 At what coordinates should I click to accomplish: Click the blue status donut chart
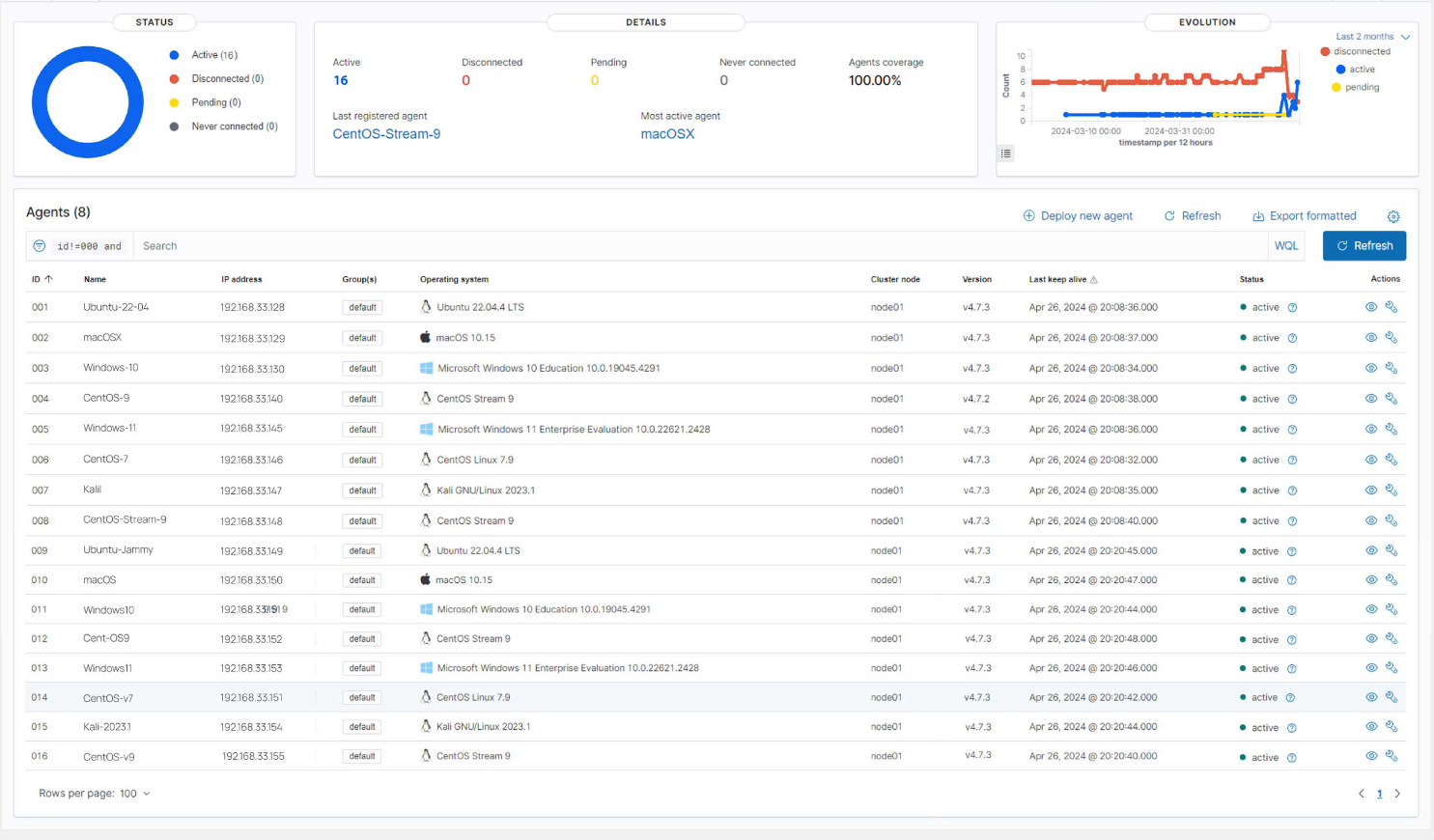(x=88, y=102)
